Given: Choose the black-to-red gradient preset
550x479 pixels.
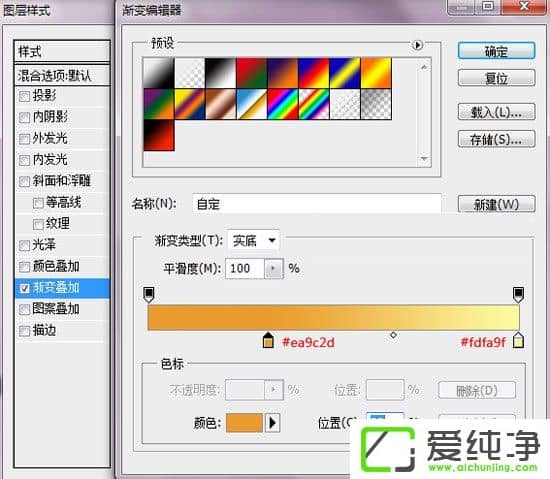Looking at the screenshot, I should [159, 135].
